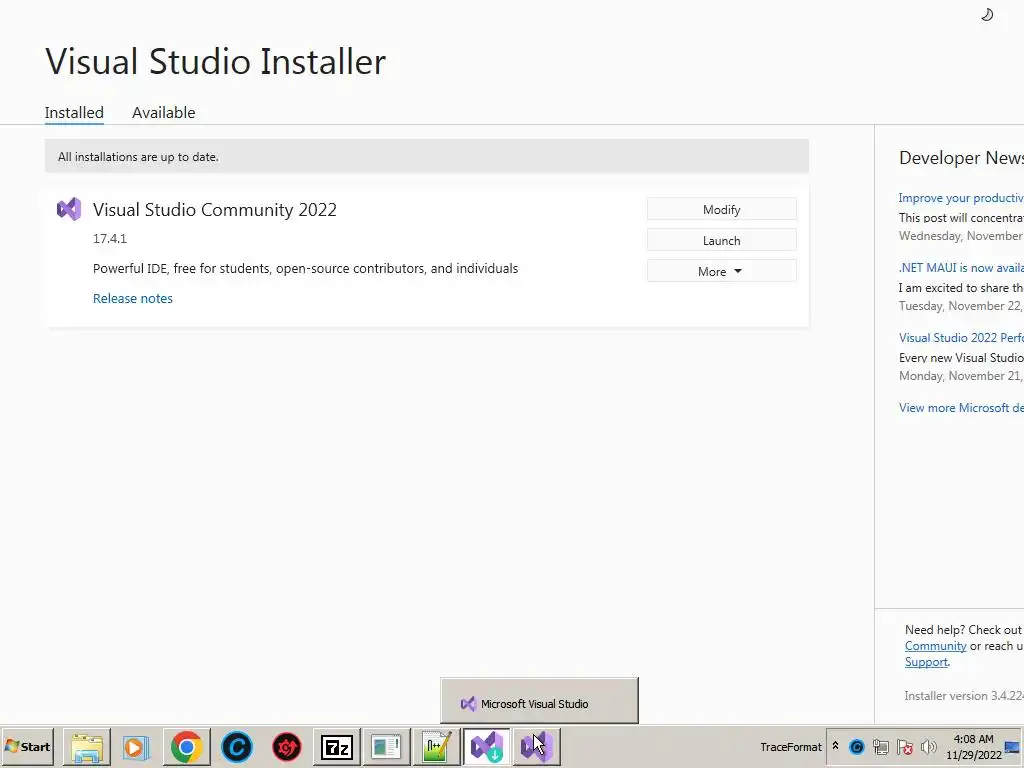Open Windows Explorer from the taskbar
Viewport: 1024px width, 768px height.
(87, 746)
